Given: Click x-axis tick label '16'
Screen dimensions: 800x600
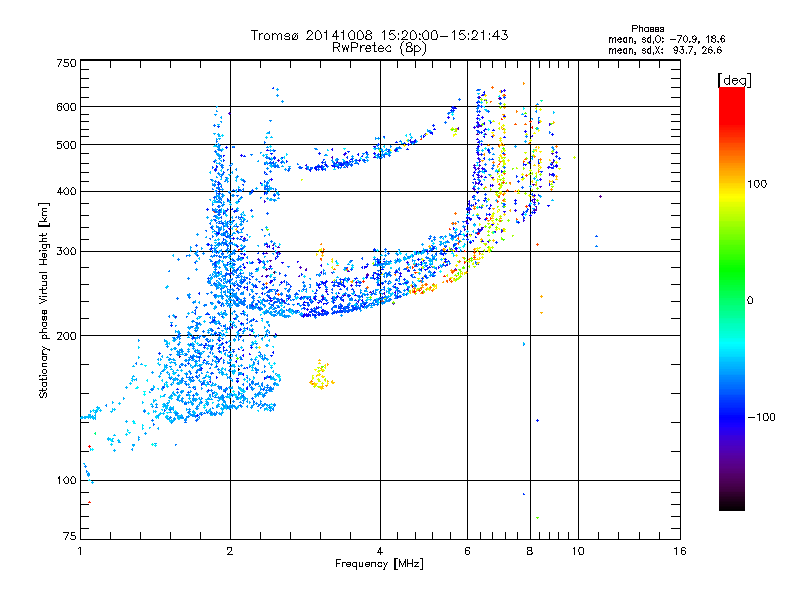Looking at the screenshot, I should 680,551.
